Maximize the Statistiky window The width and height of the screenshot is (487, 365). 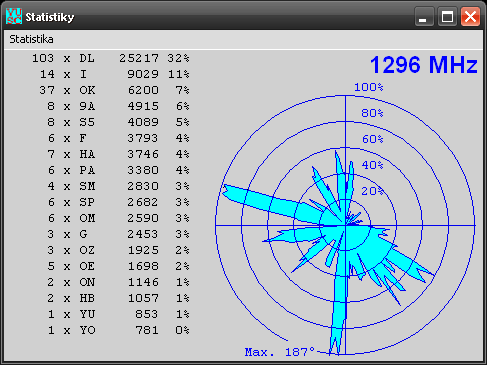[447, 16]
